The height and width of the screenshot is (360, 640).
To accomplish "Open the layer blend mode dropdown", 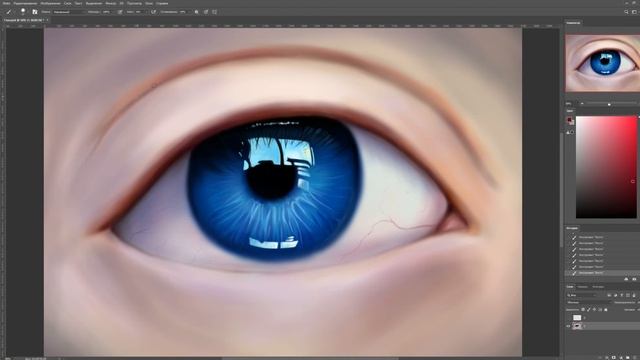I will (589, 302).
